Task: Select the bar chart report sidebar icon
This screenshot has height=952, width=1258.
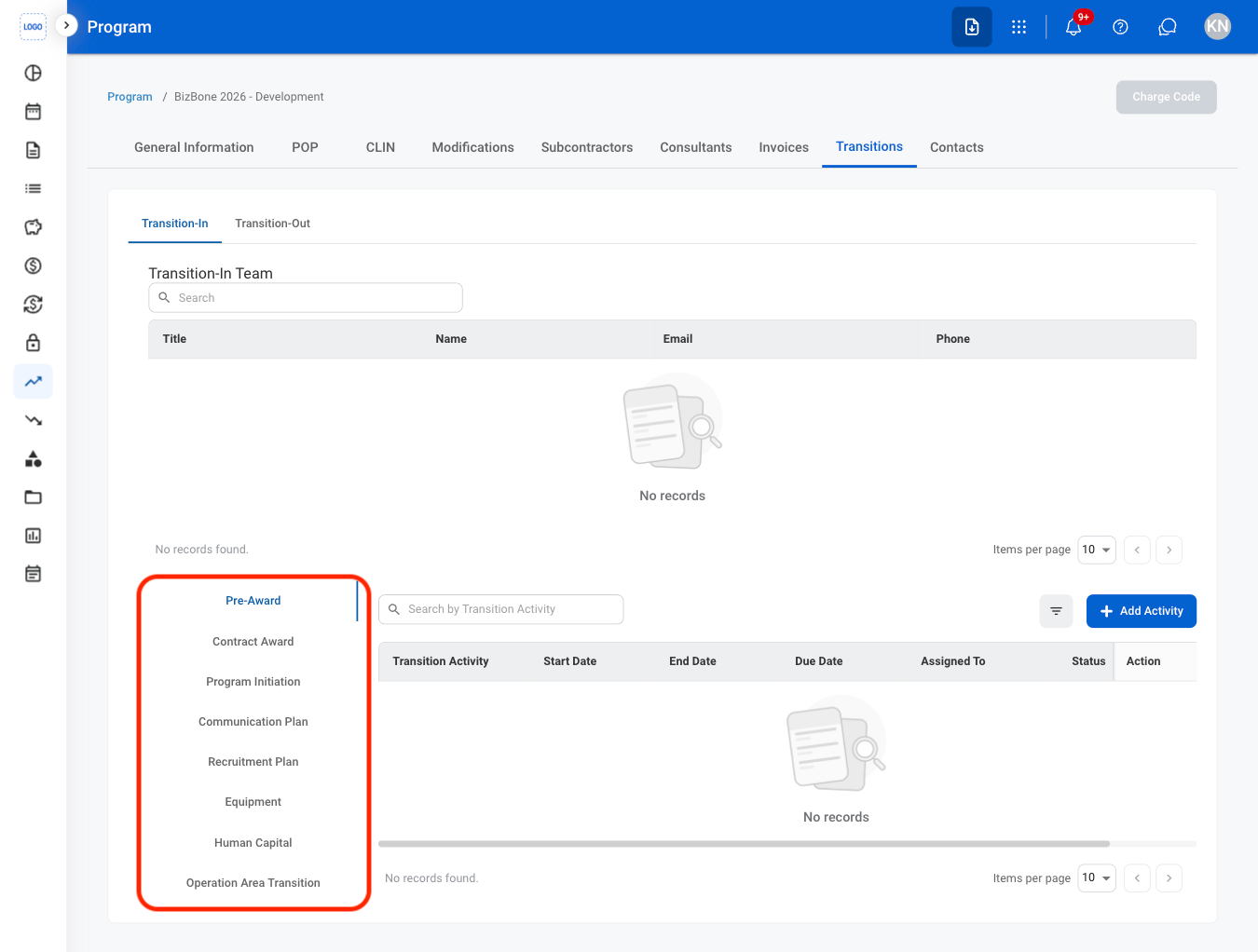Action: point(33,536)
